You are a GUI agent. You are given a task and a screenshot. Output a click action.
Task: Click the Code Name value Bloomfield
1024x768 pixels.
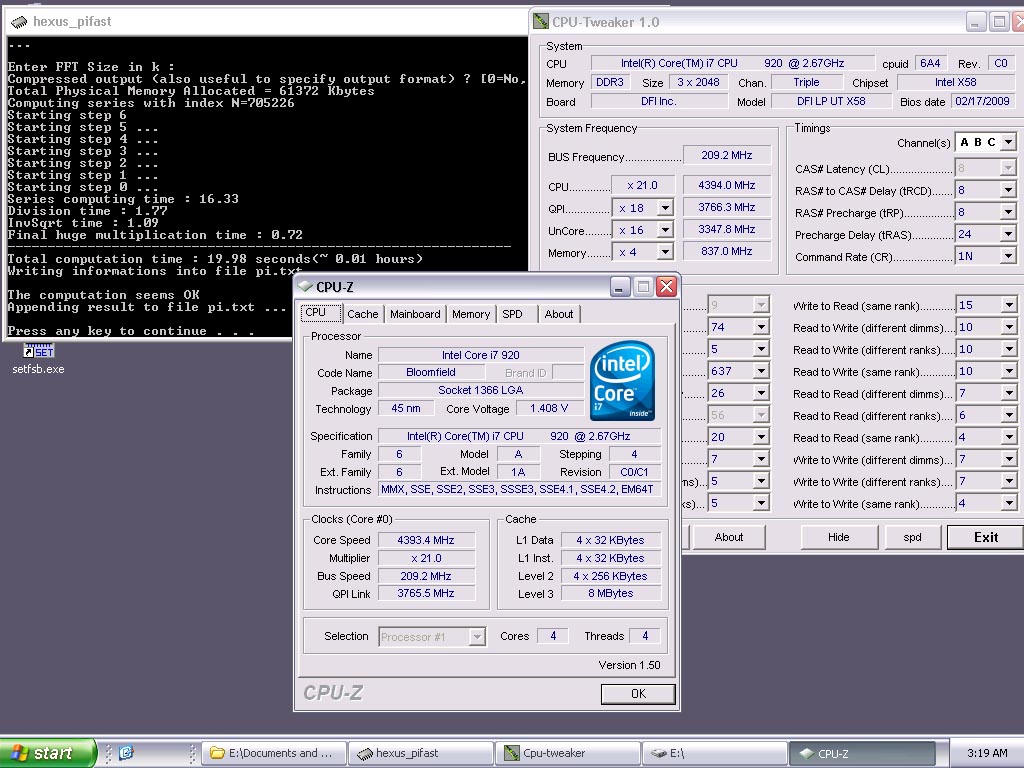tap(431, 372)
